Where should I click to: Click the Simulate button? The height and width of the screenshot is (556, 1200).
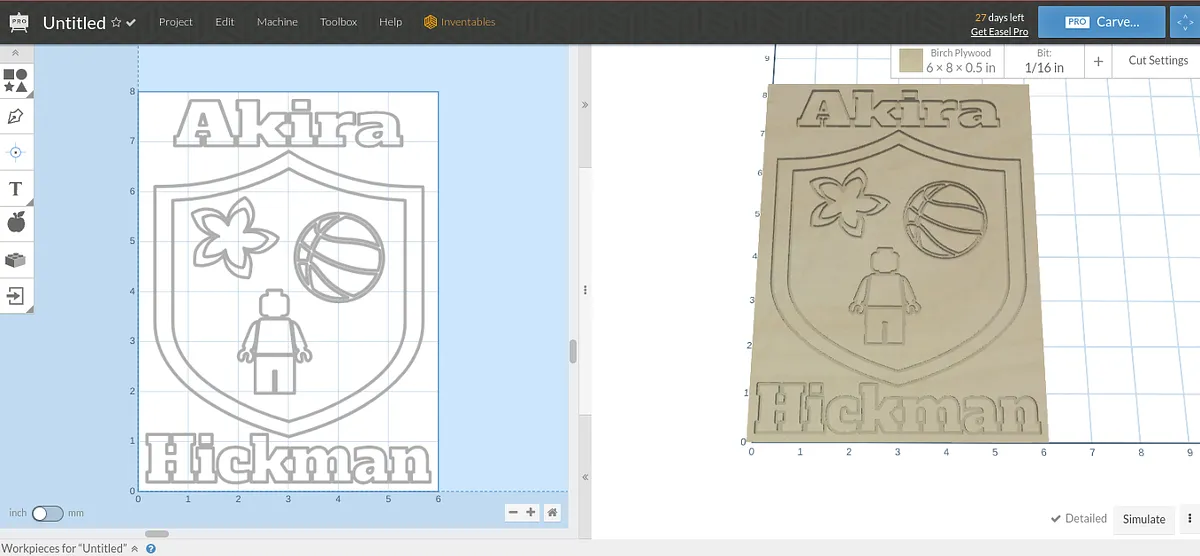coord(1143,519)
